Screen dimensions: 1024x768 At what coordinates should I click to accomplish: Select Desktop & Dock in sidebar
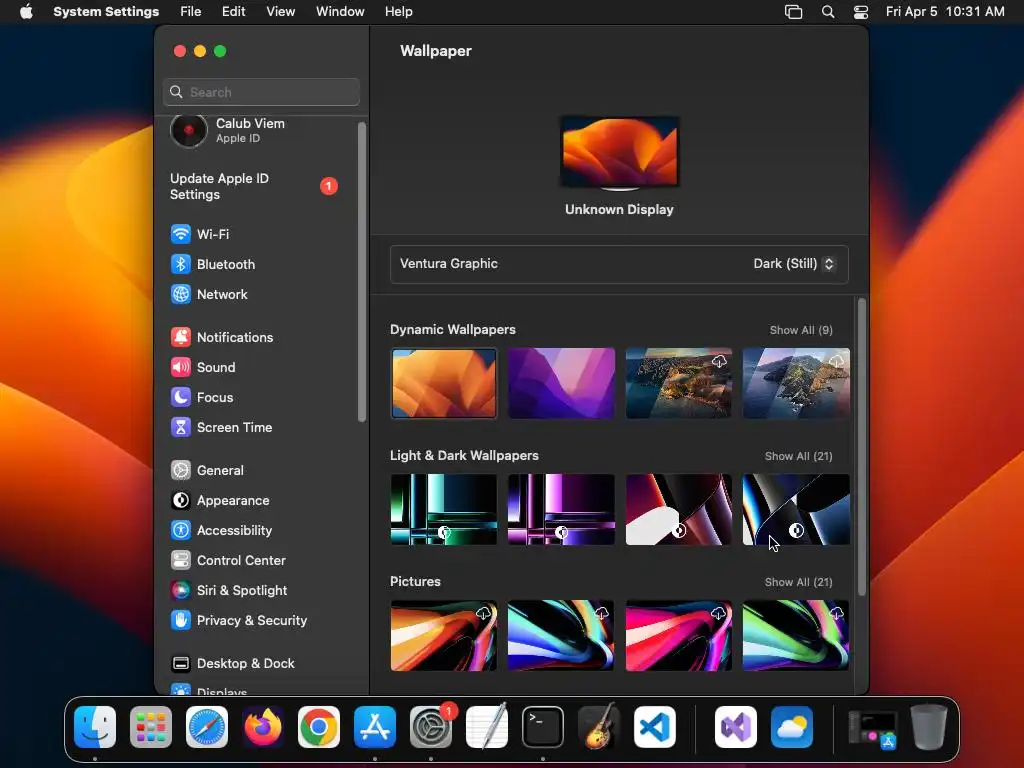232,664
